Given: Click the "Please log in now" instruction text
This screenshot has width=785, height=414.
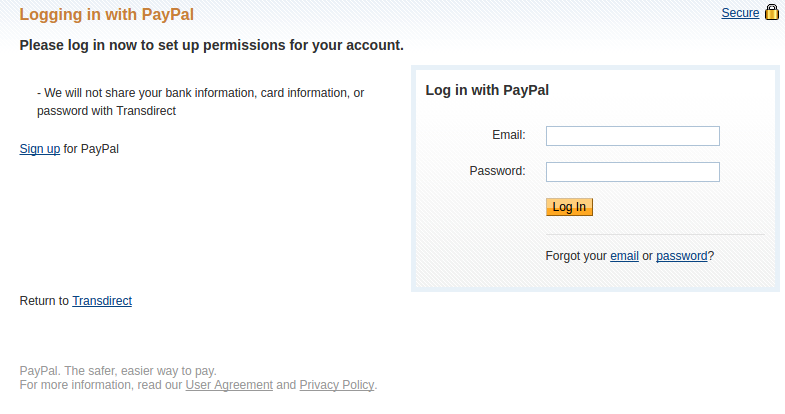Looking at the screenshot, I should click(x=211, y=46).
